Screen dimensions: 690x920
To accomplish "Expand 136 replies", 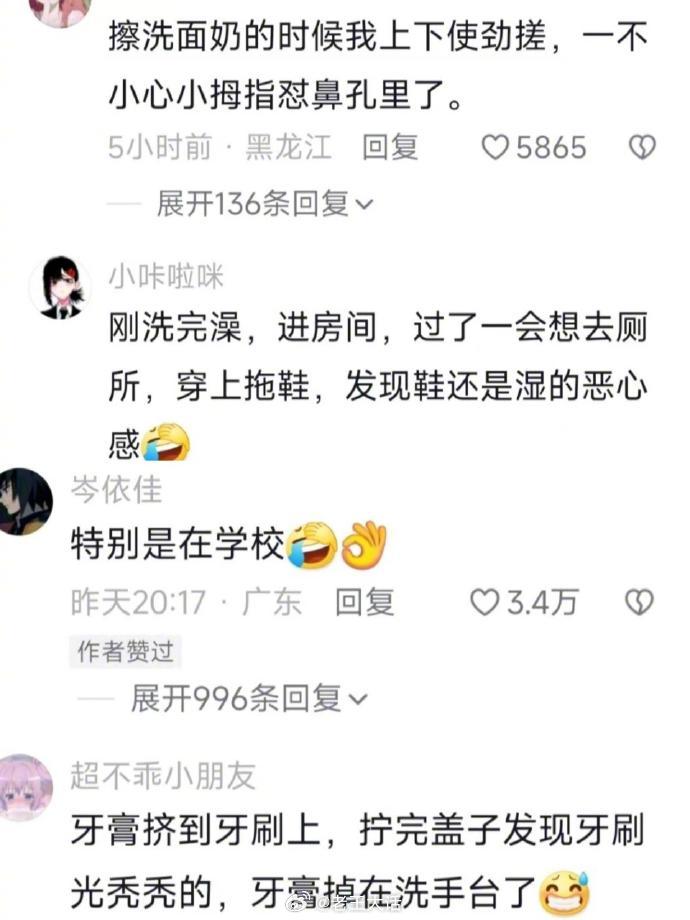I will click(264, 204).
